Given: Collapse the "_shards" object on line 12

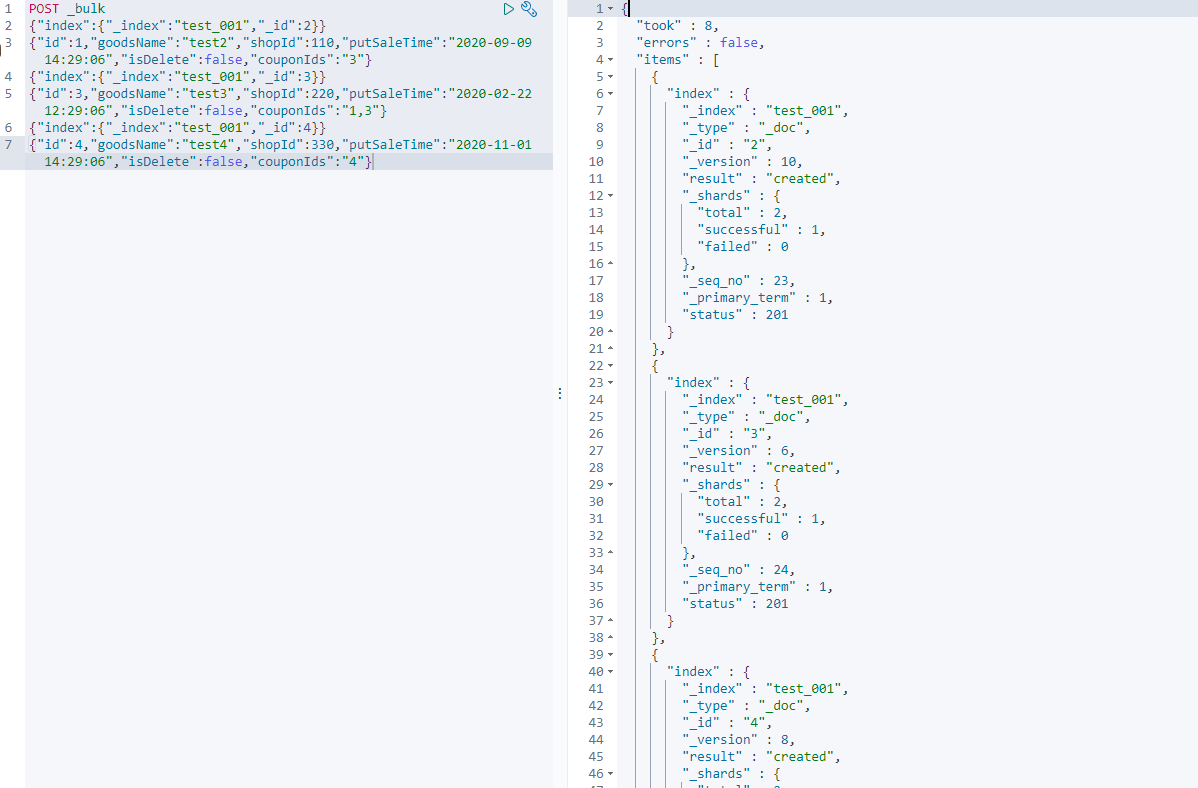Looking at the screenshot, I should pyautogui.click(x=609, y=195).
